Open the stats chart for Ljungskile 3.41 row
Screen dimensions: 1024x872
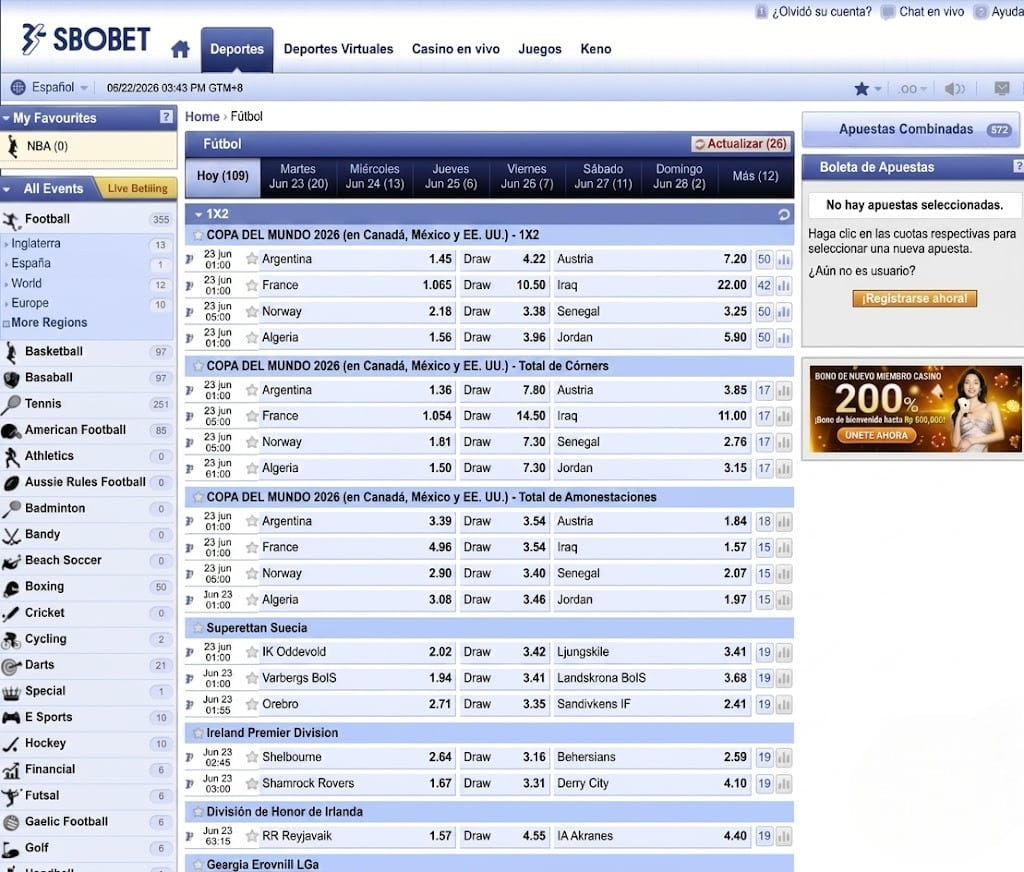(x=784, y=653)
